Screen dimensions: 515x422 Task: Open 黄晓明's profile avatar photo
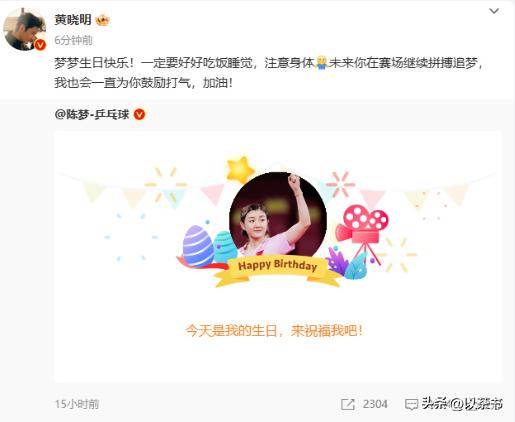click(24, 29)
